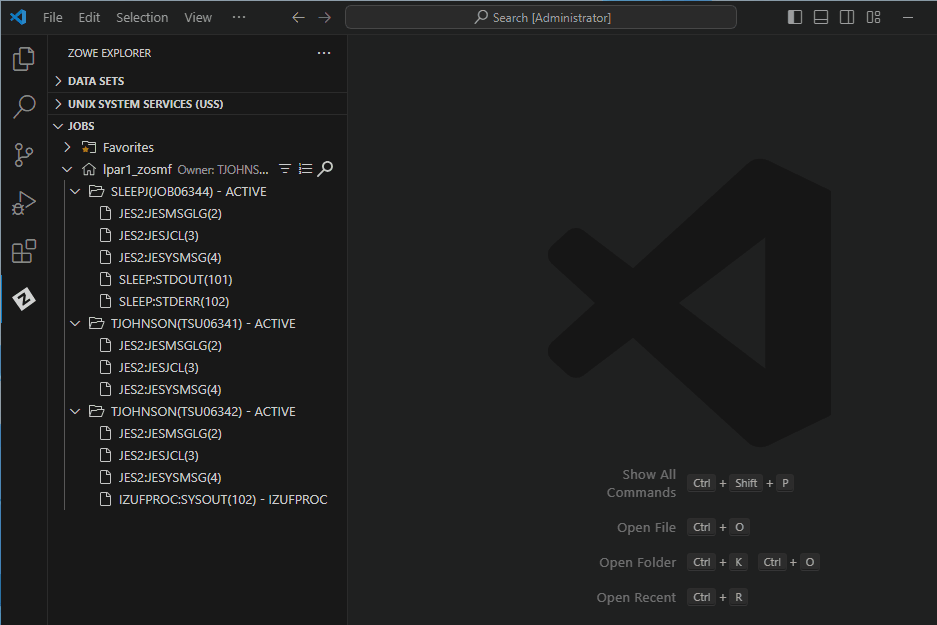Open the Selection menu
This screenshot has width=937, height=625.
(142, 17)
